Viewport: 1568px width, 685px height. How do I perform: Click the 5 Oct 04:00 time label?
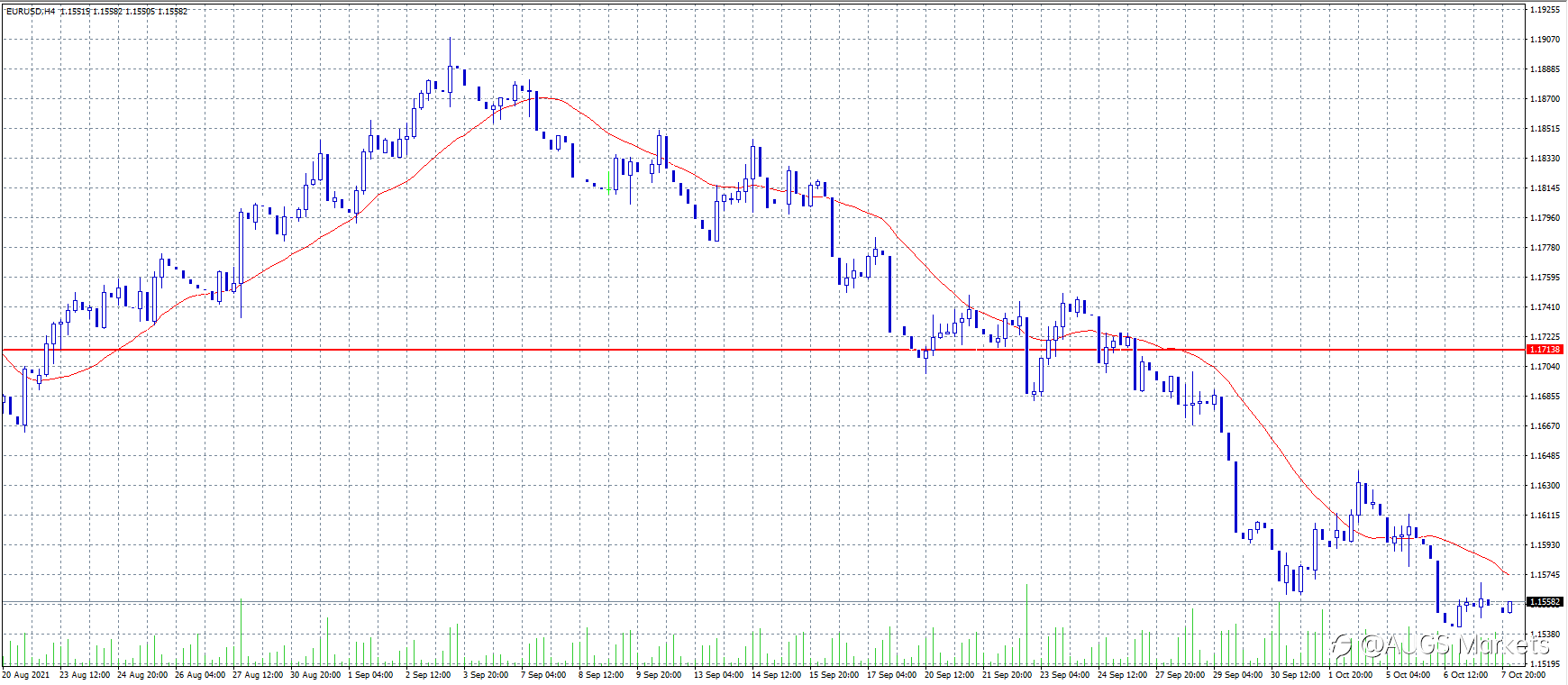coord(1408,675)
